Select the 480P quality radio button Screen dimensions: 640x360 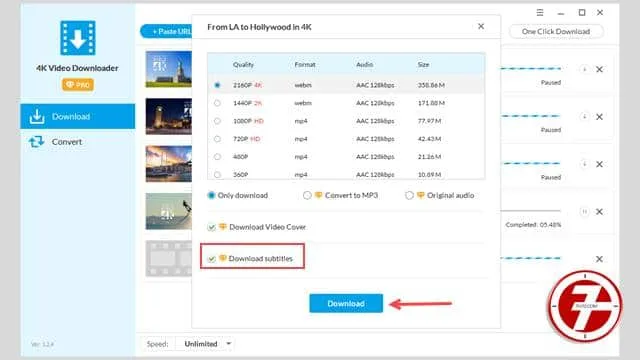pos(217,157)
